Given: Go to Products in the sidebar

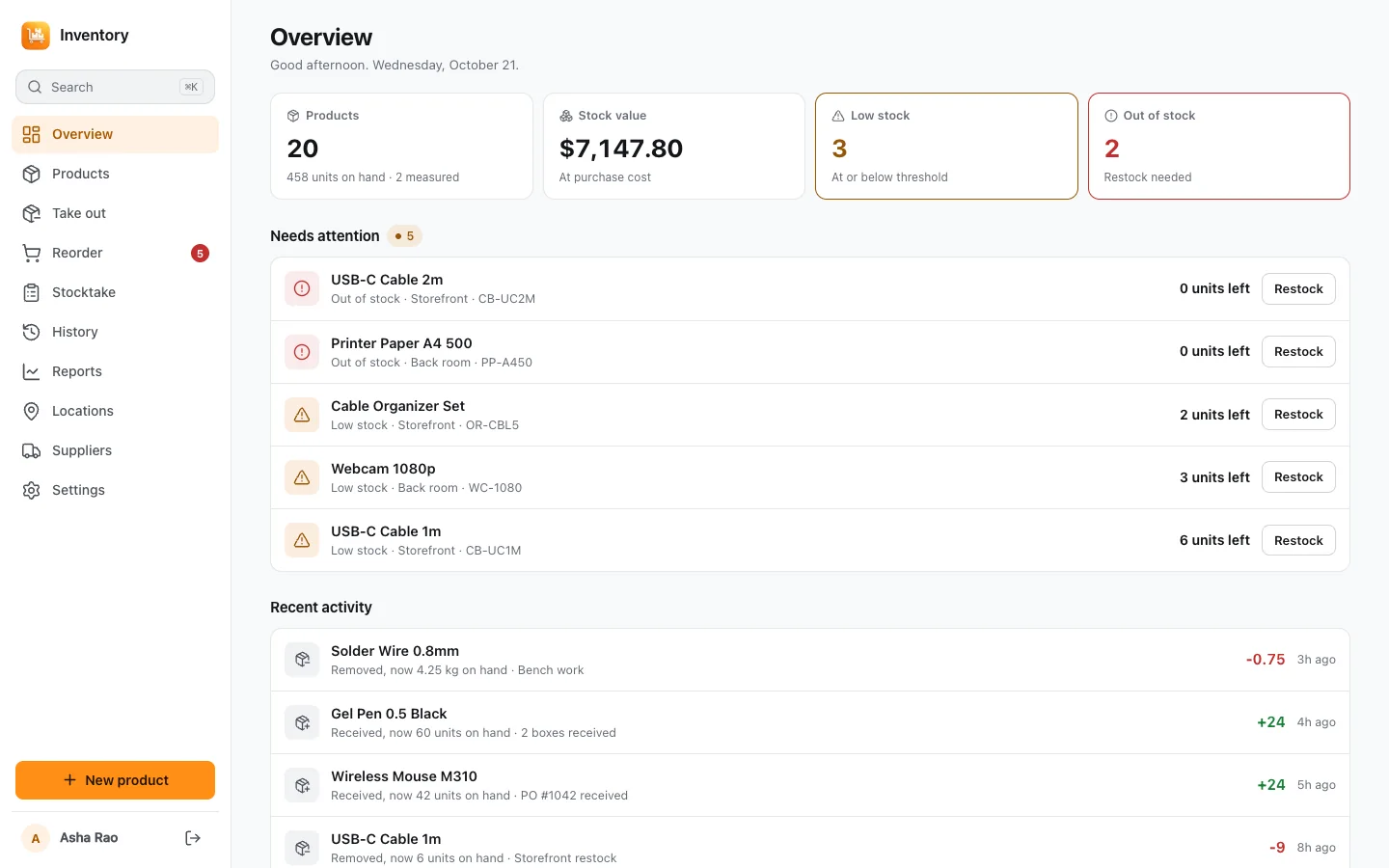Looking at the screenshot, I should click(x=116, y=174).
